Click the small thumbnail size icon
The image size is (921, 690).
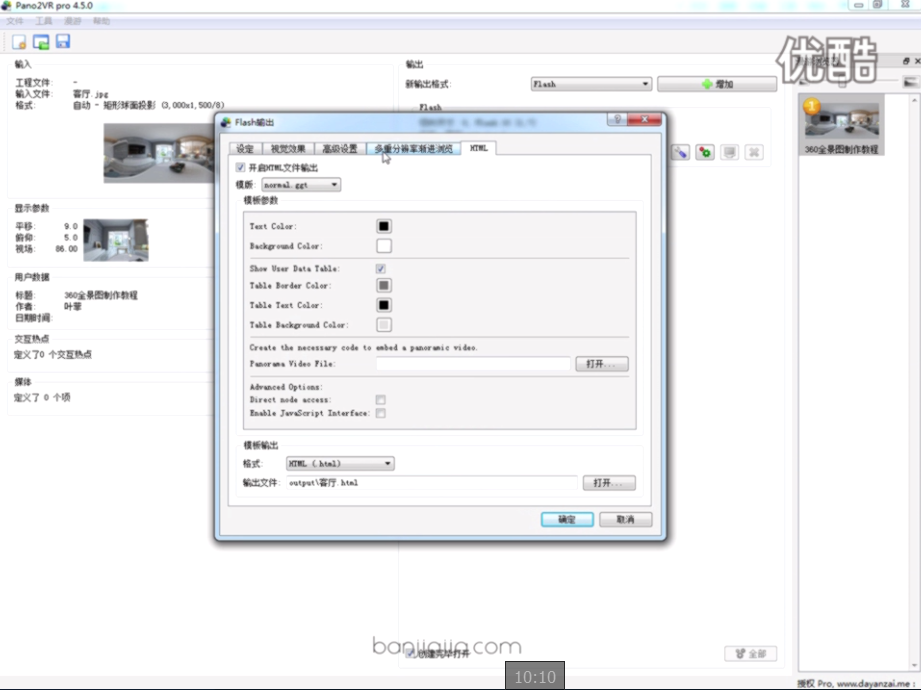click(x=804, y=82)
